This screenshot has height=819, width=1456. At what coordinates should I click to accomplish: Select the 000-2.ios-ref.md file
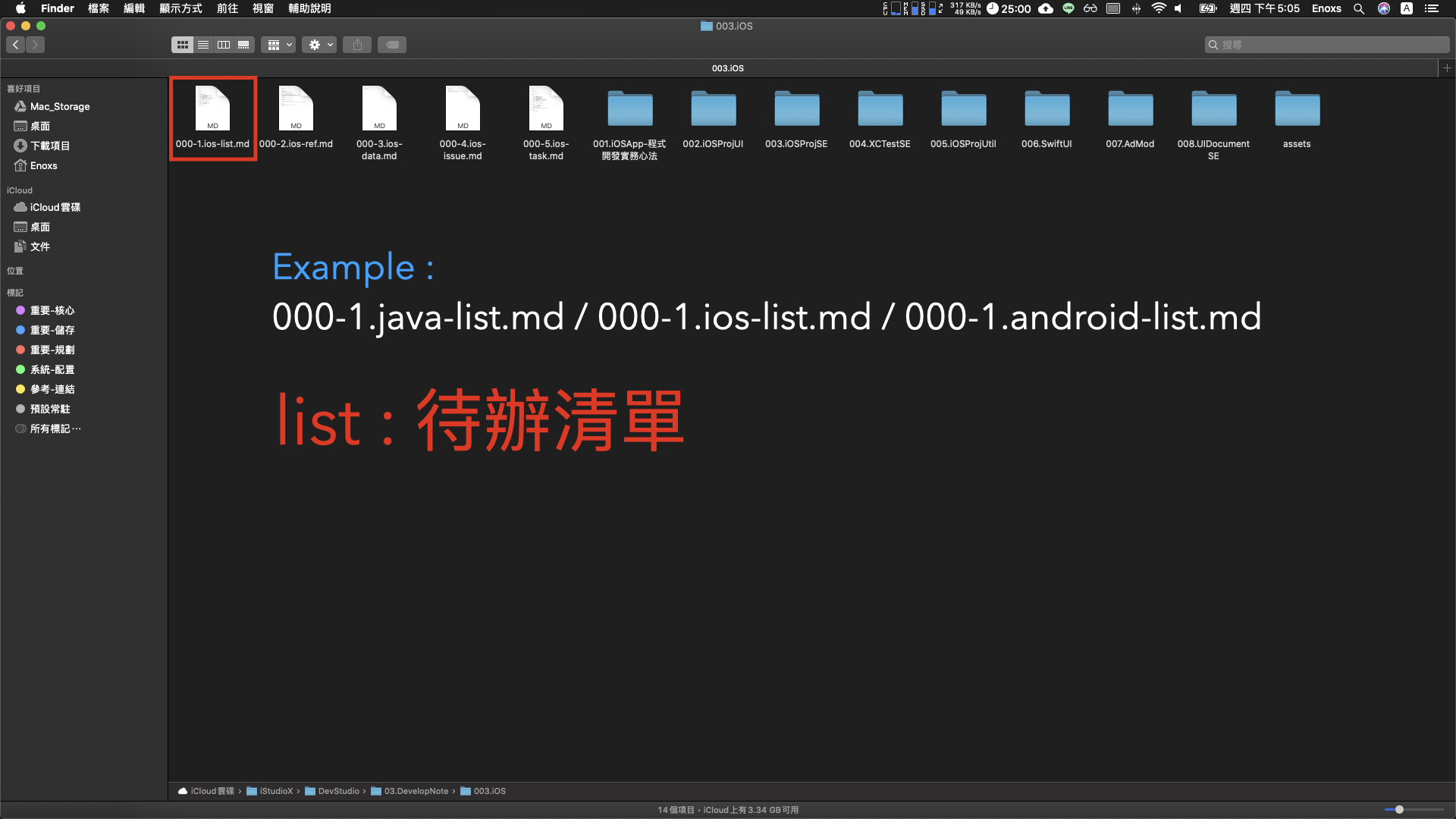(x=296, y=118)
